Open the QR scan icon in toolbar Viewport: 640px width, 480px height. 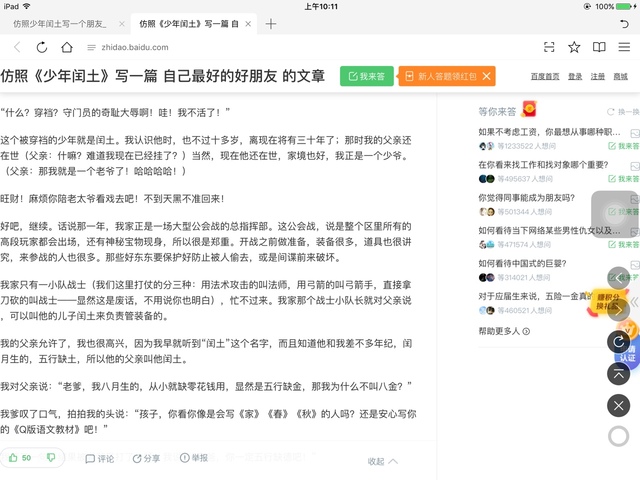[549, 47]
